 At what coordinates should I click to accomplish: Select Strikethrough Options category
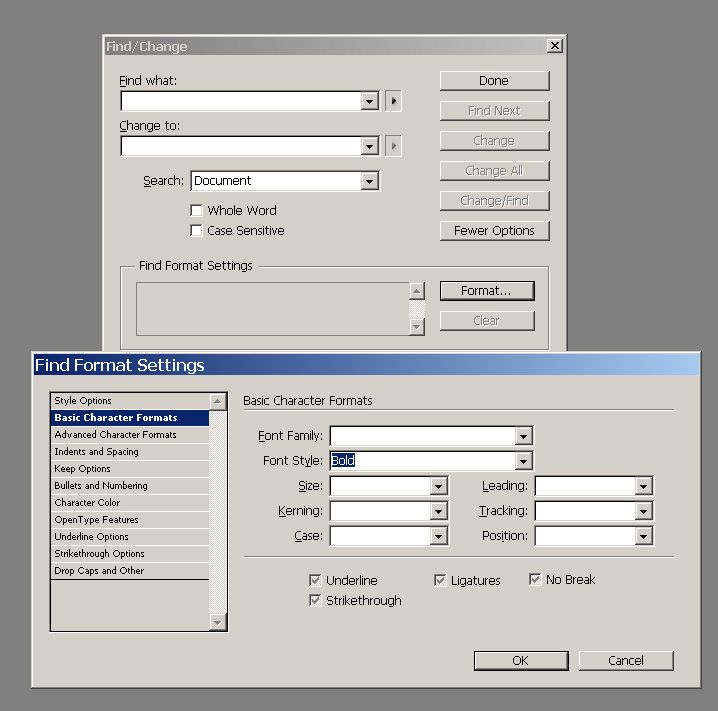click(x=130, y=553)
